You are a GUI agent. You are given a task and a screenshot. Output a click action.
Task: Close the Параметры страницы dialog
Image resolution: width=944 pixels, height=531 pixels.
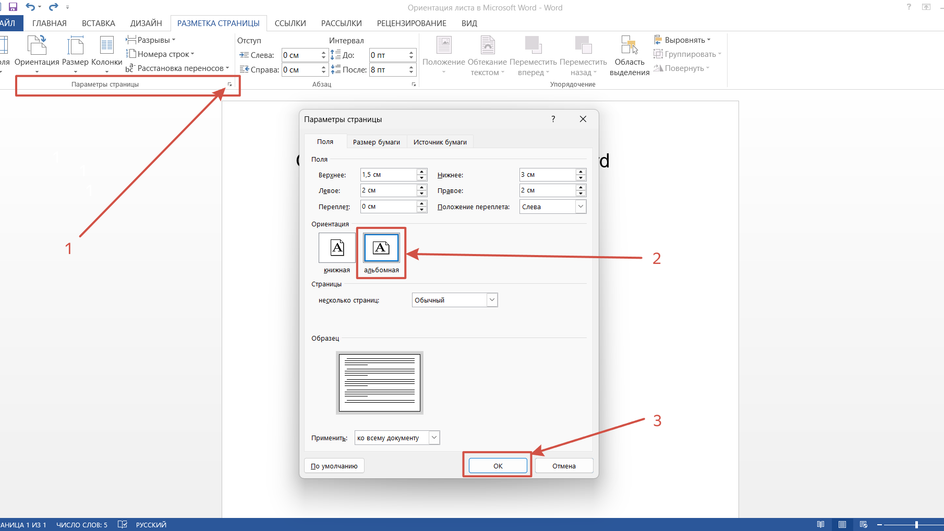click(583, 119)
